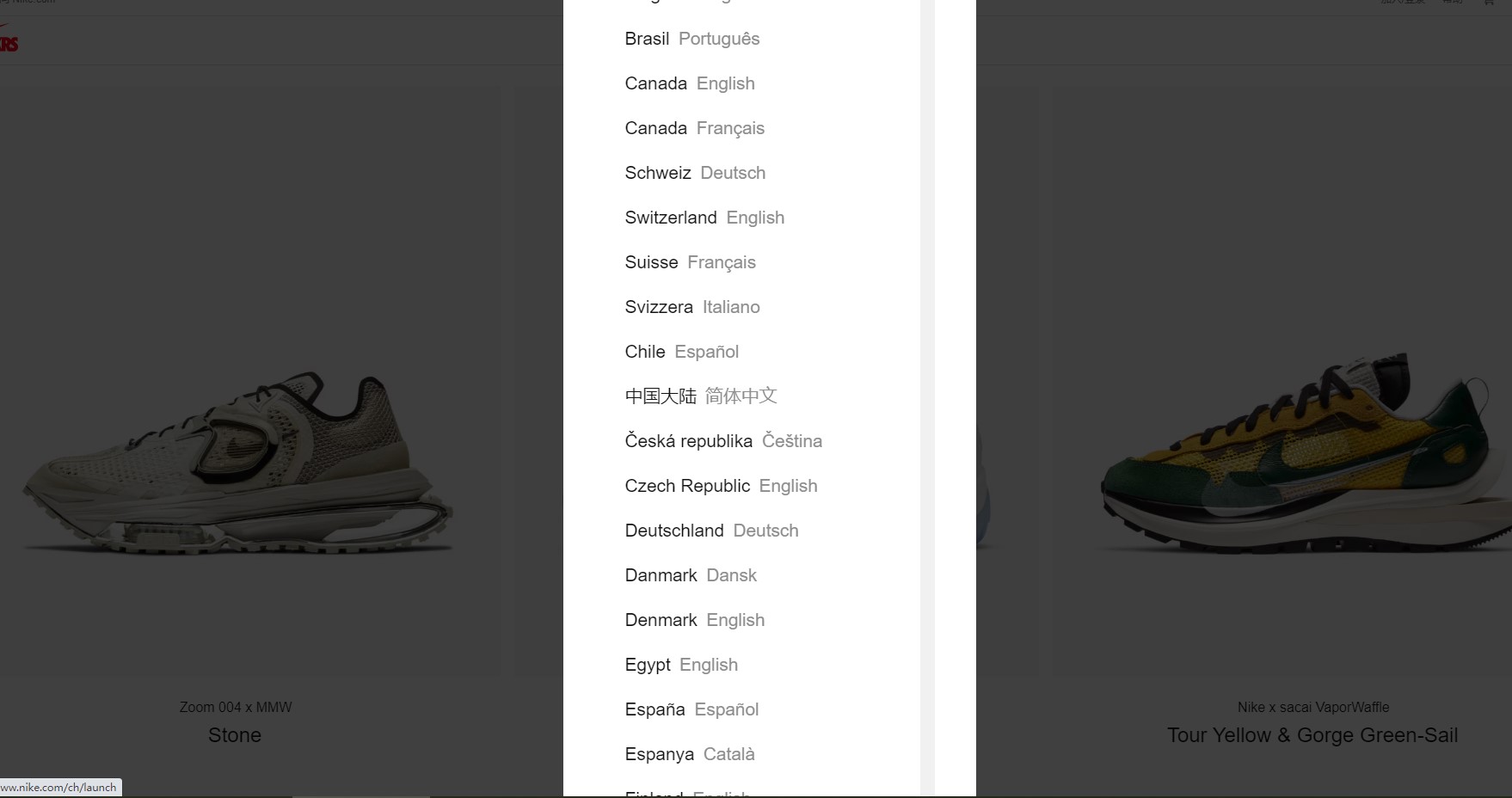Select Česká republika Čeština option
Screen dimensions: 1512x798
tap(723, 441)
